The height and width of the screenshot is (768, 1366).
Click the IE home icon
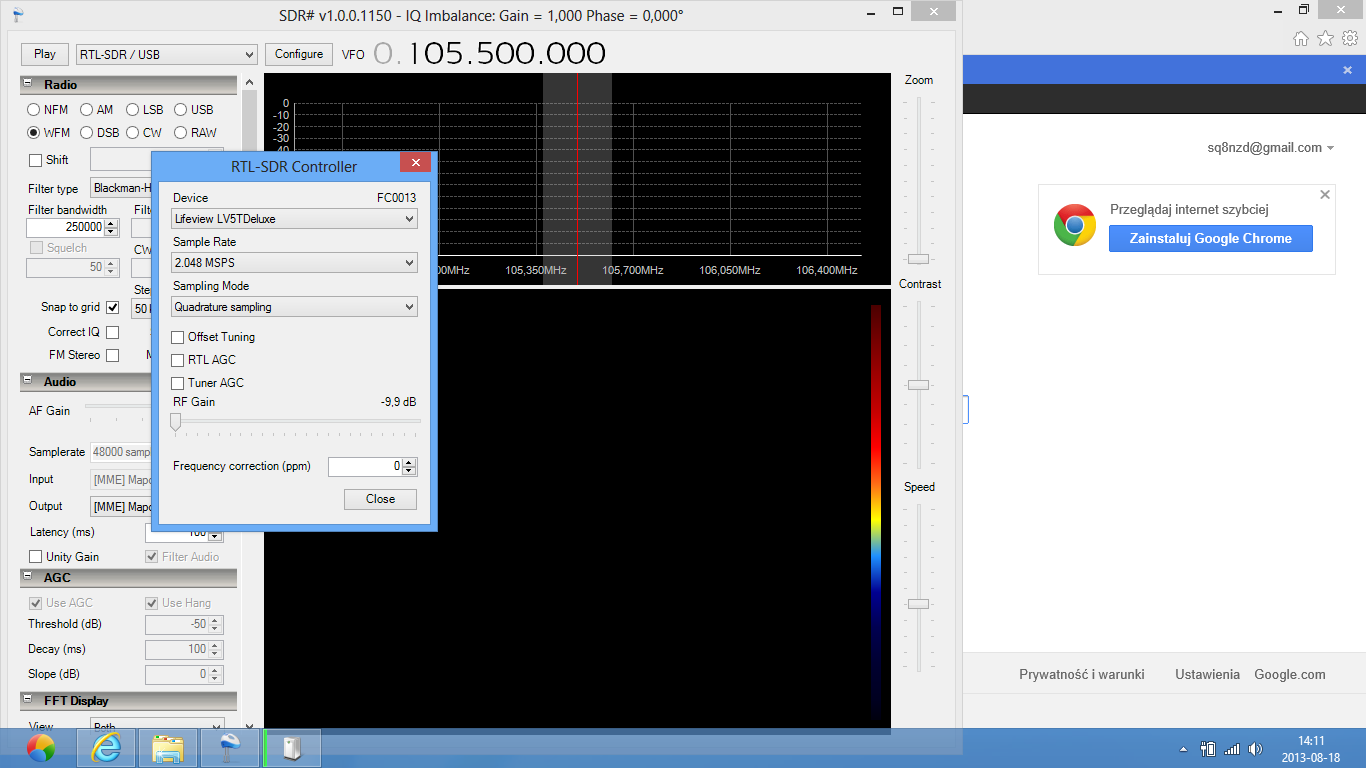coord(1300,39)
